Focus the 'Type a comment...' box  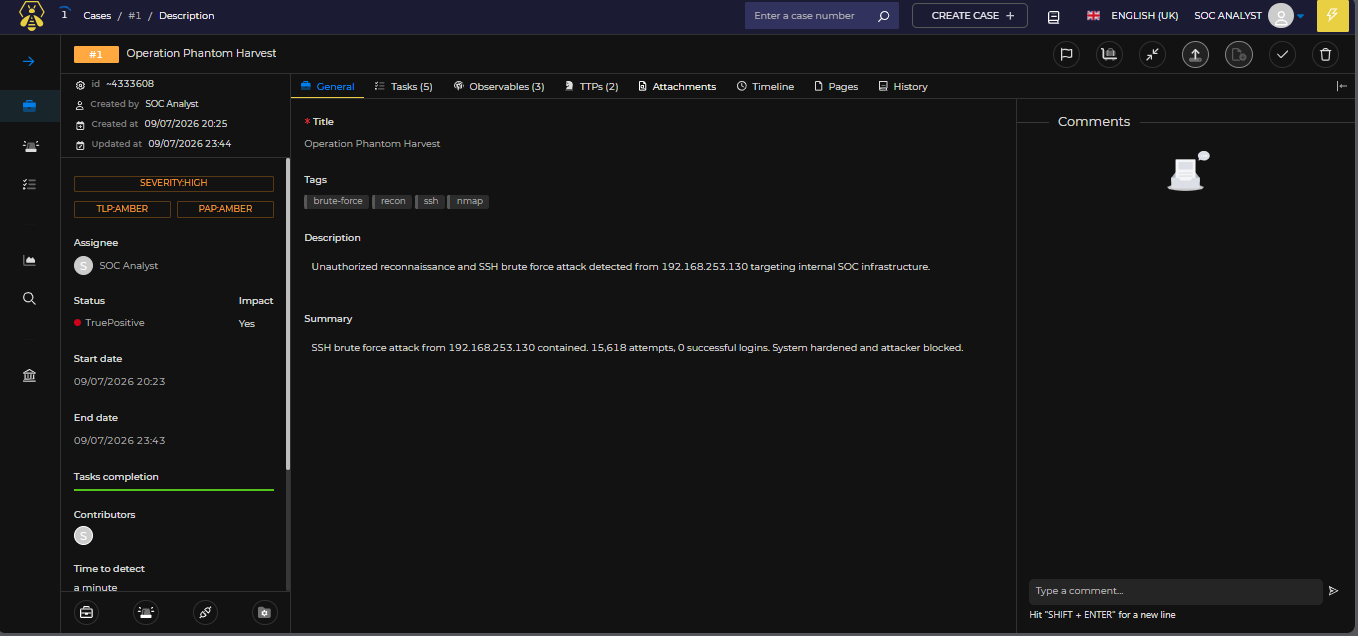(x=1176, y=591)
